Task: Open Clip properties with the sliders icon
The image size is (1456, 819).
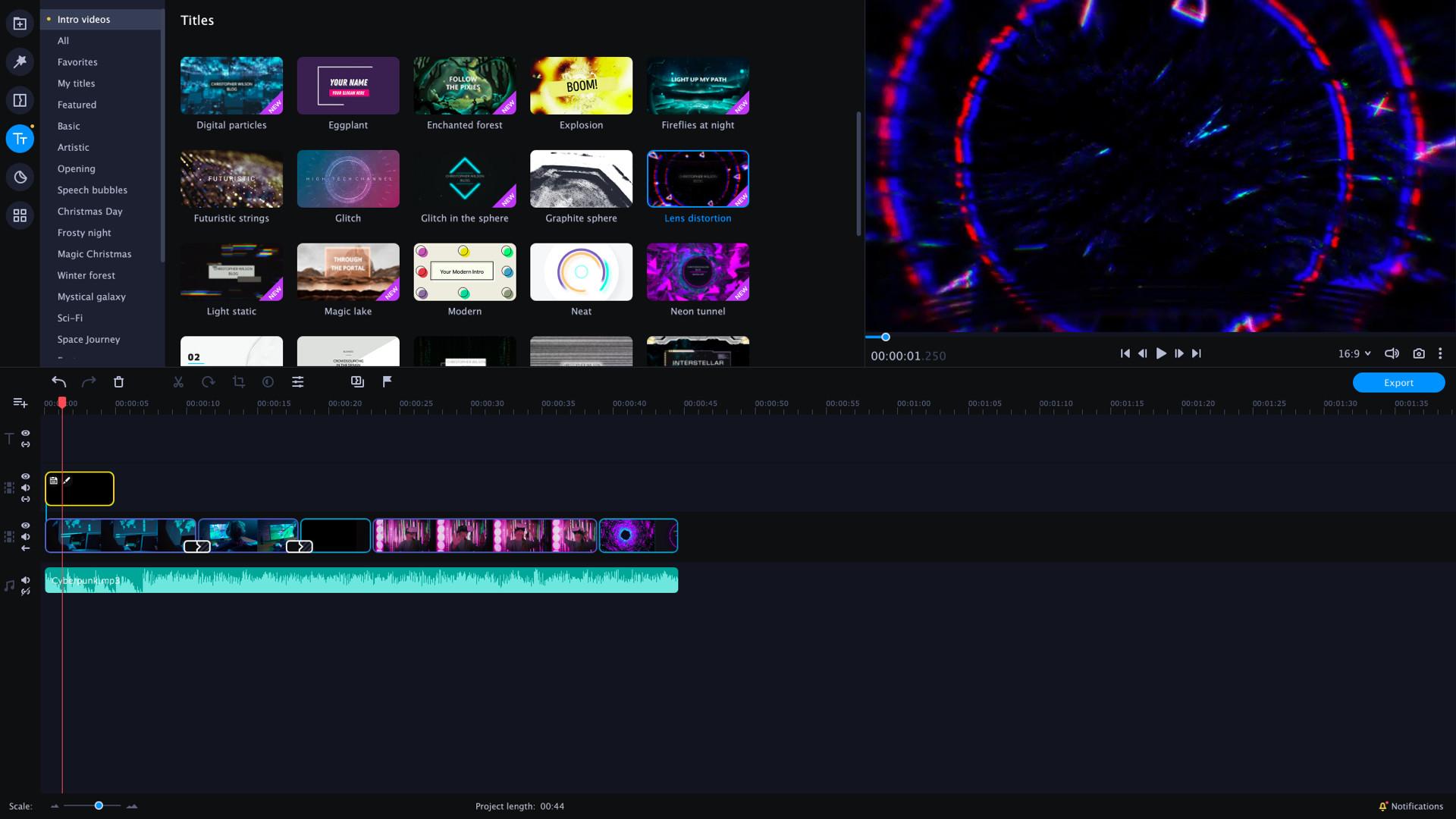Action: (297, 381)
